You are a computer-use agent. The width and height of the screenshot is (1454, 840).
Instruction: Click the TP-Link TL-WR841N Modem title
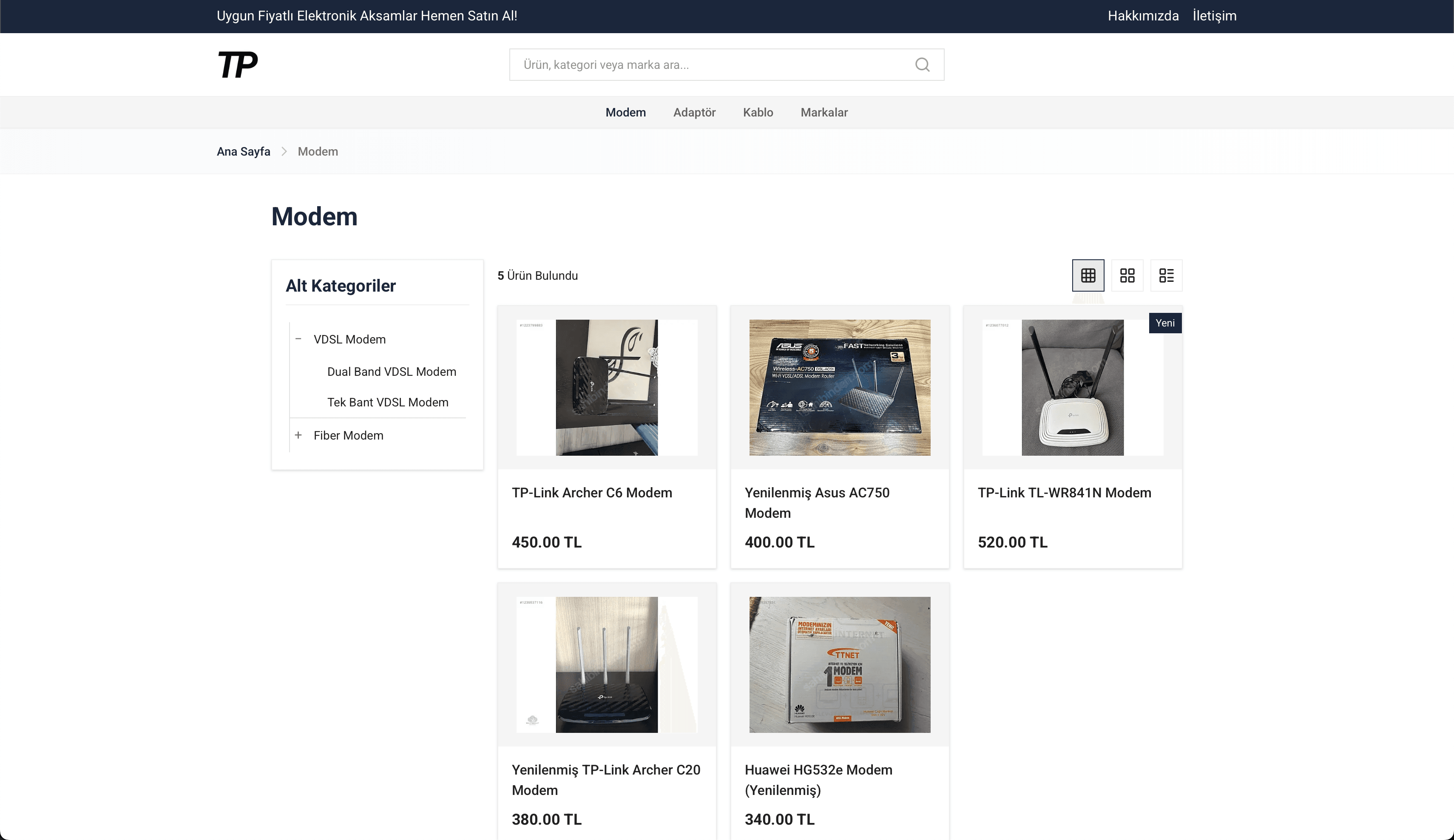1065,493
